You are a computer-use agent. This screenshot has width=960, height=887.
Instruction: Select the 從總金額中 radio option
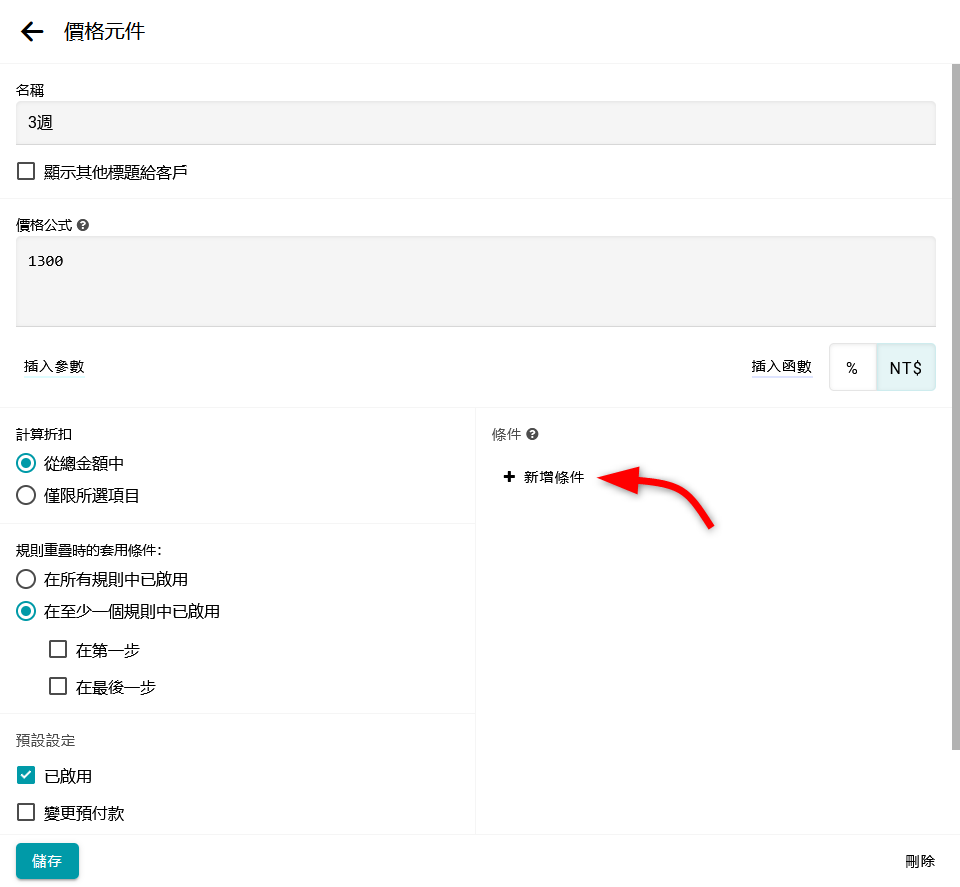tap(27, 464)
